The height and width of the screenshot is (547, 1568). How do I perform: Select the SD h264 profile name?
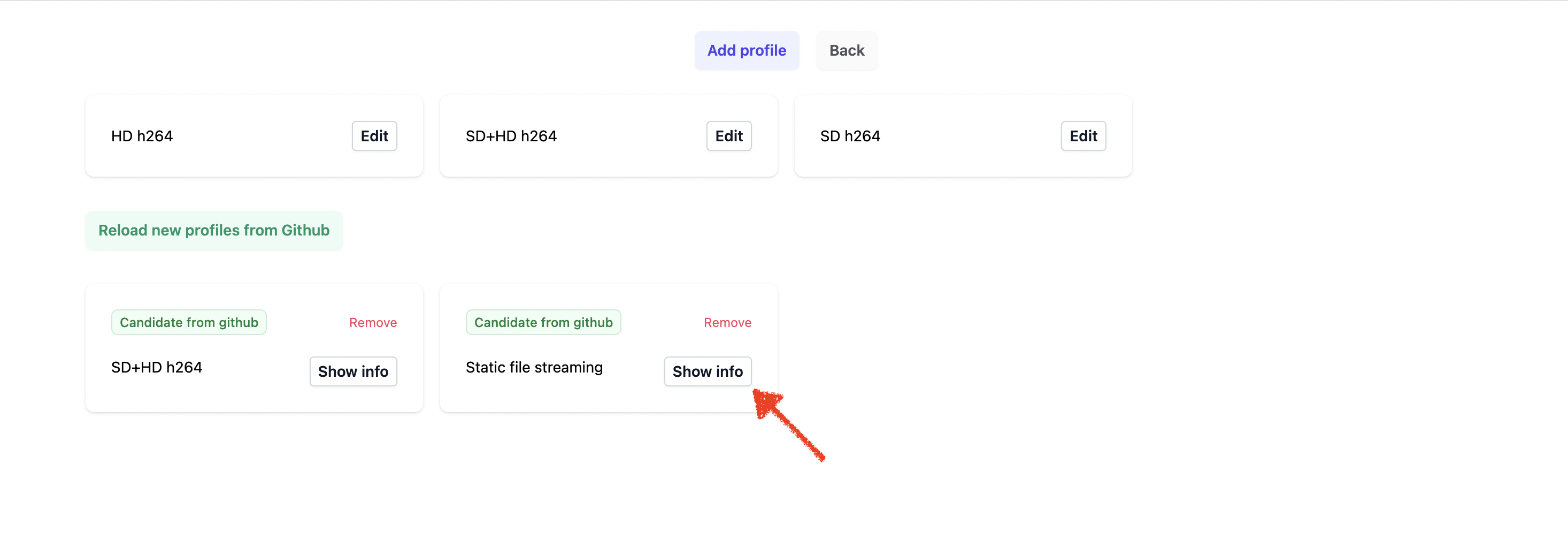850,136
